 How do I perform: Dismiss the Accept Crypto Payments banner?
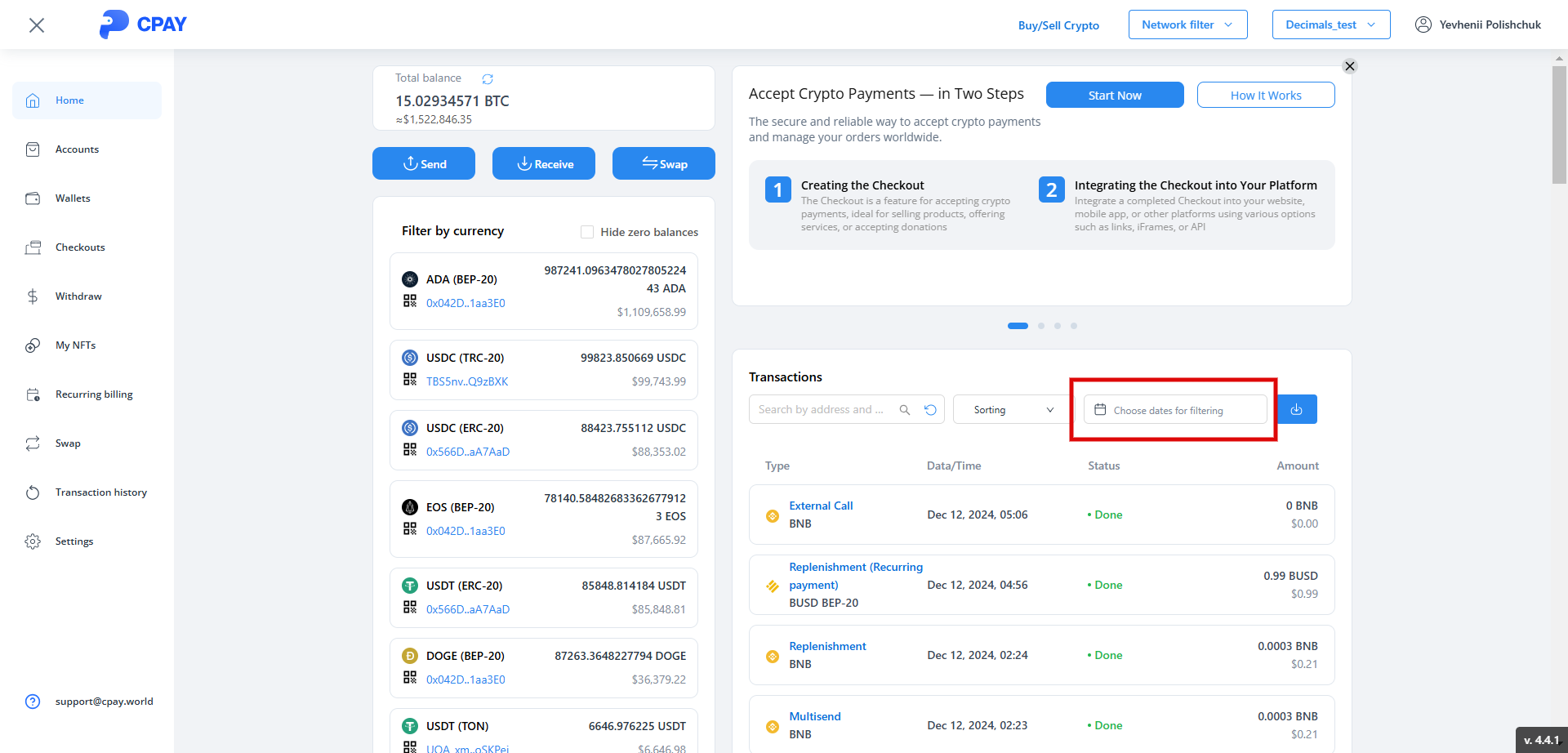click(1350, 66)
